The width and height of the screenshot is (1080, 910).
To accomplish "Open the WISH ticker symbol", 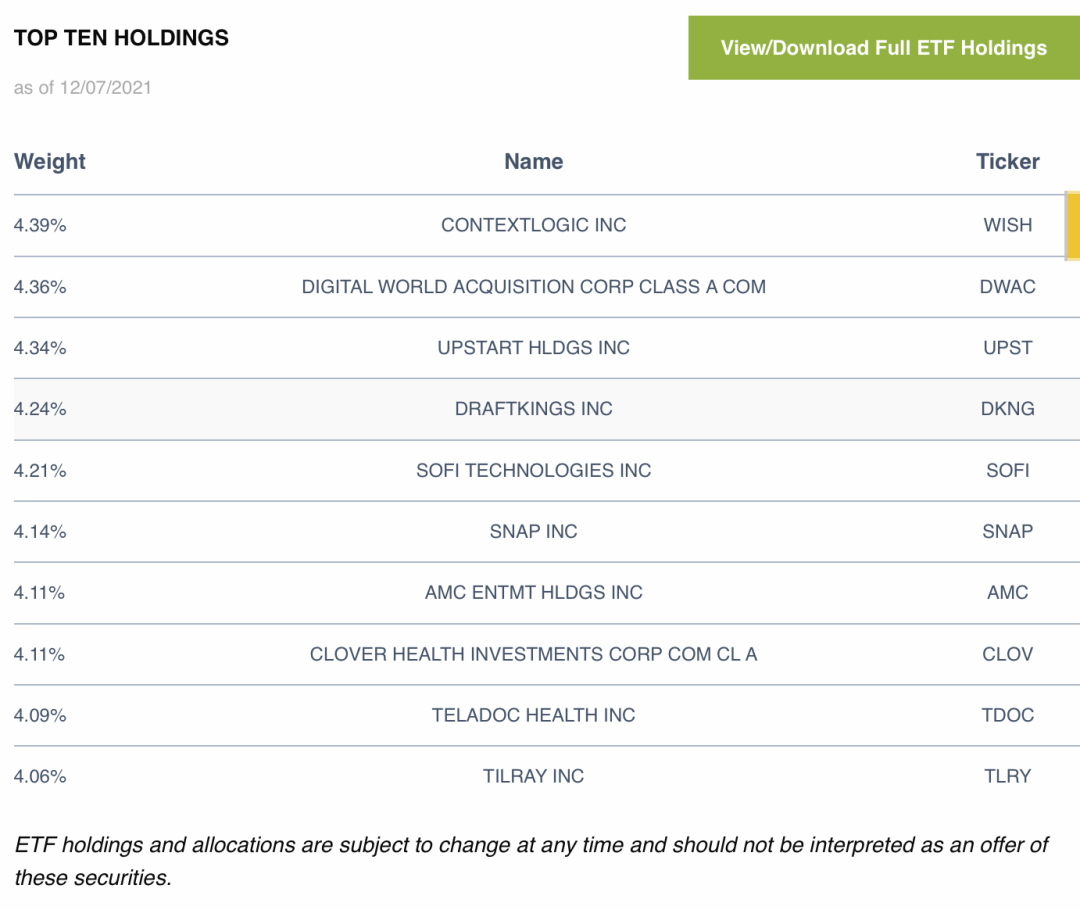I will point(1007,225).
